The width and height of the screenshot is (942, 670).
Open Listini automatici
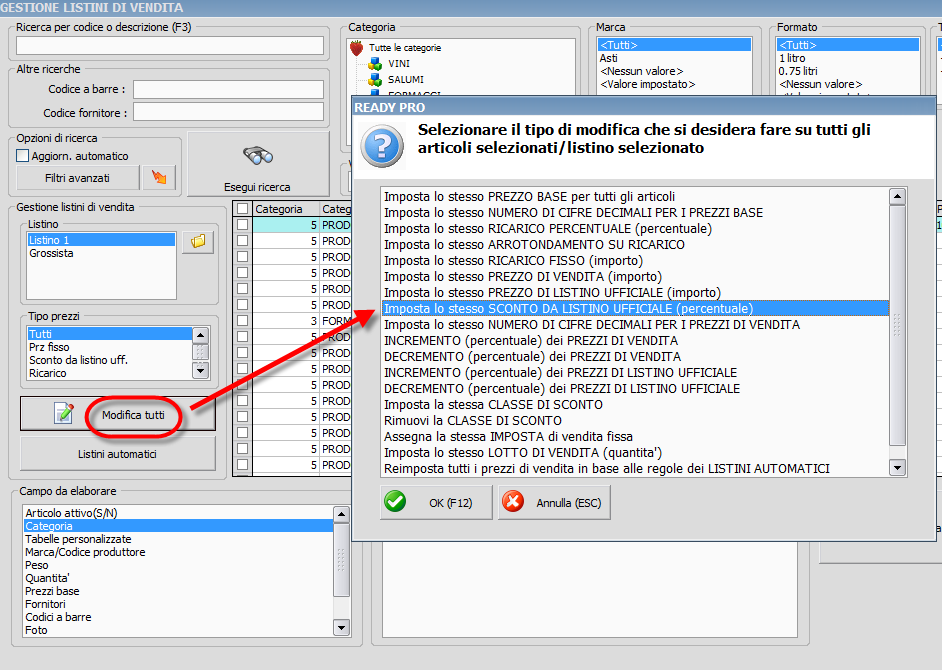coord(118,454)
